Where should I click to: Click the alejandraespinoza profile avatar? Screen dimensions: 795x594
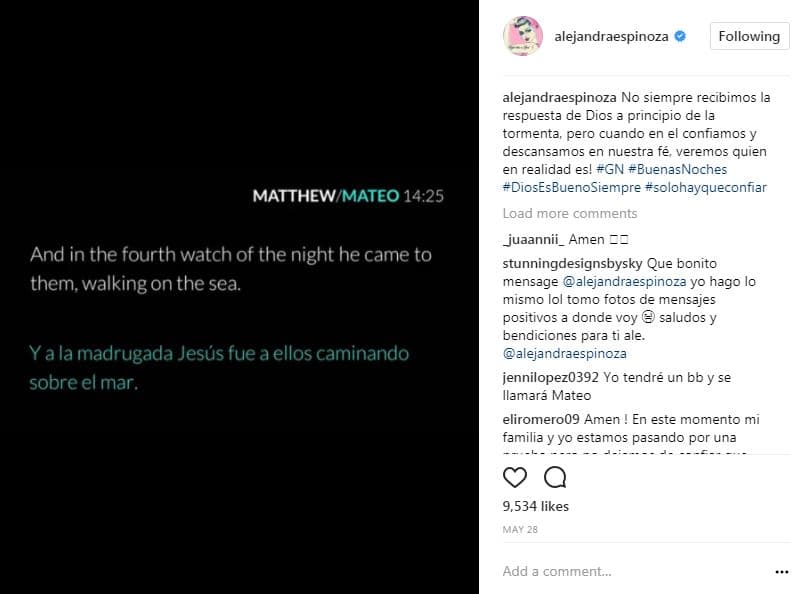pyautogui.click(x=523, y=36)
